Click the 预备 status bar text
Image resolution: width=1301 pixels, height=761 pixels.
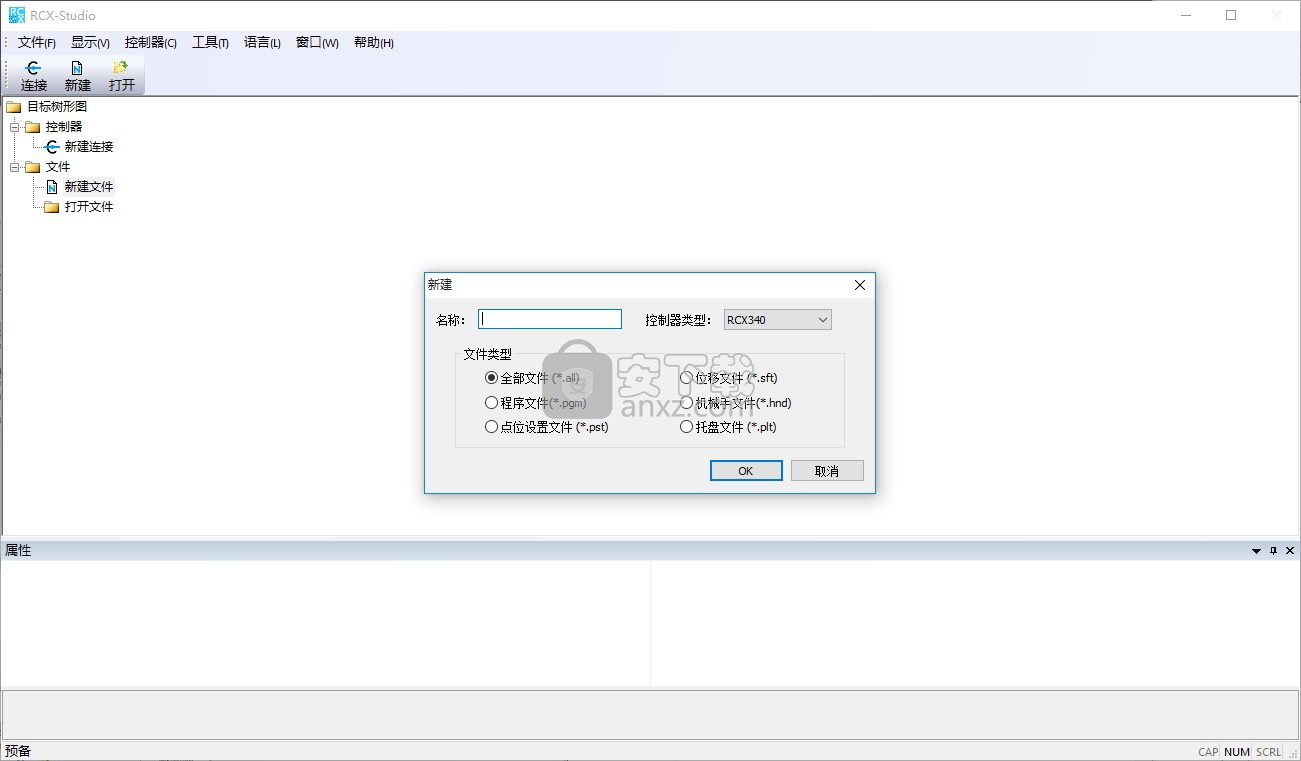coord(18,752)
